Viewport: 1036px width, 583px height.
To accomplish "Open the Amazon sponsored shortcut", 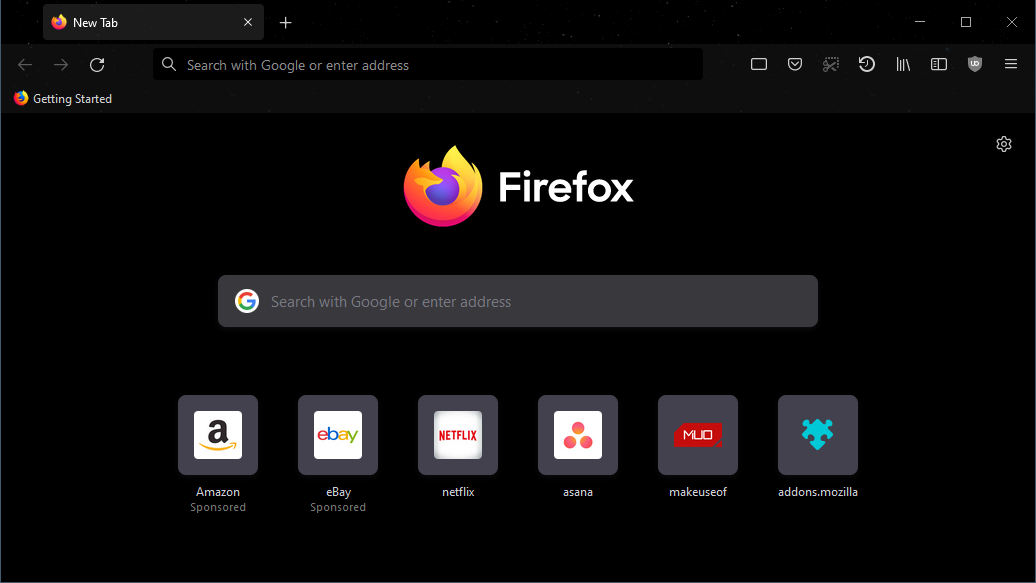I will 218,435.
